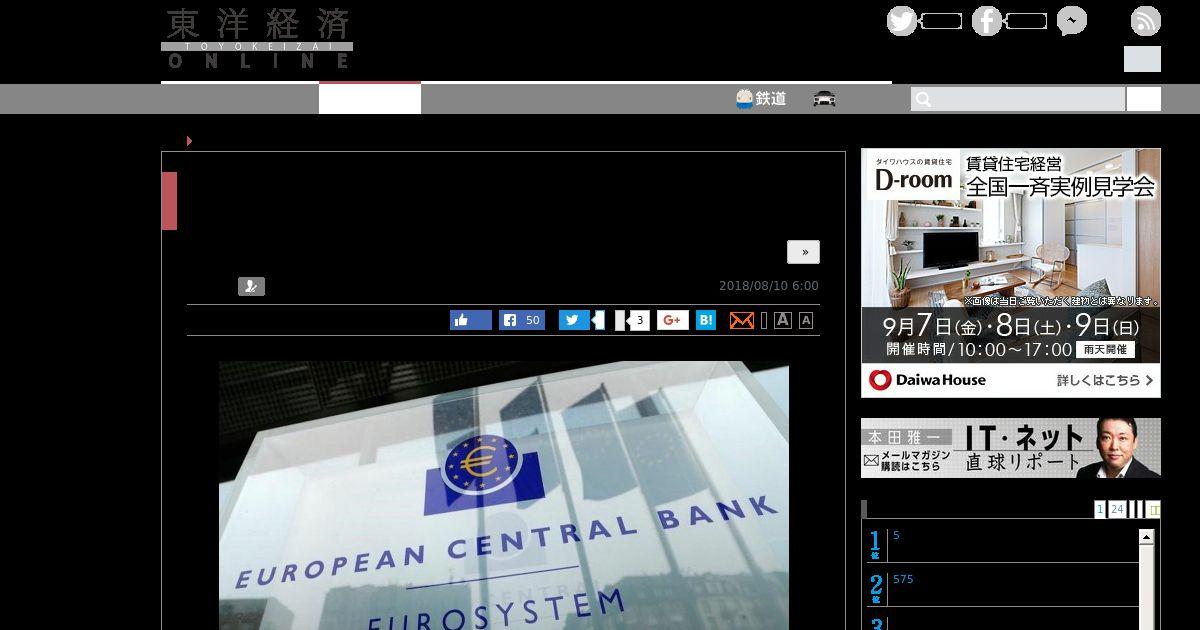Open the Messenger icon in the header
This screenshot has width=1200, height=630.
[1072, 21]
